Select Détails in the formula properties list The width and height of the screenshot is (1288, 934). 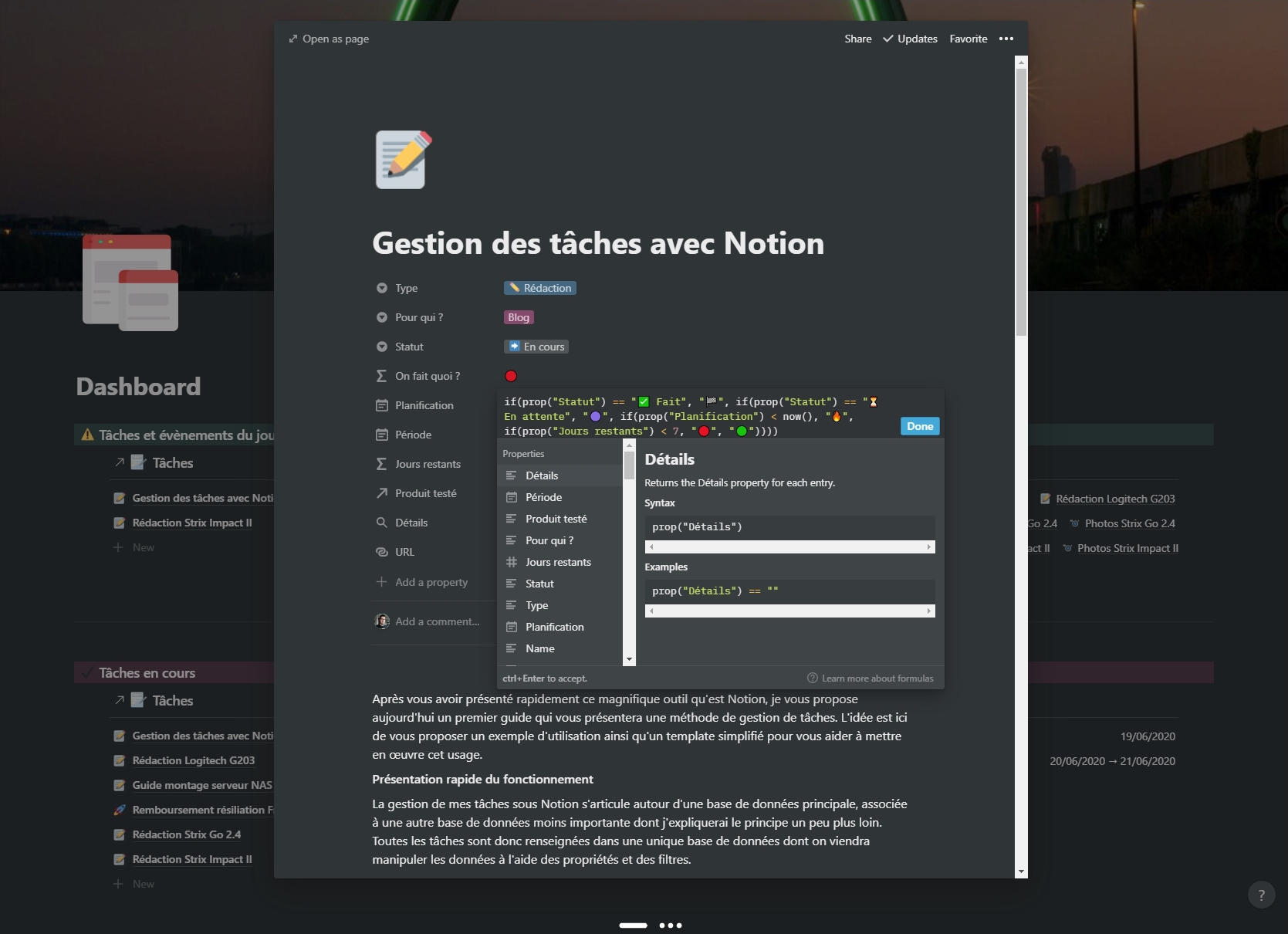[560, 475]
